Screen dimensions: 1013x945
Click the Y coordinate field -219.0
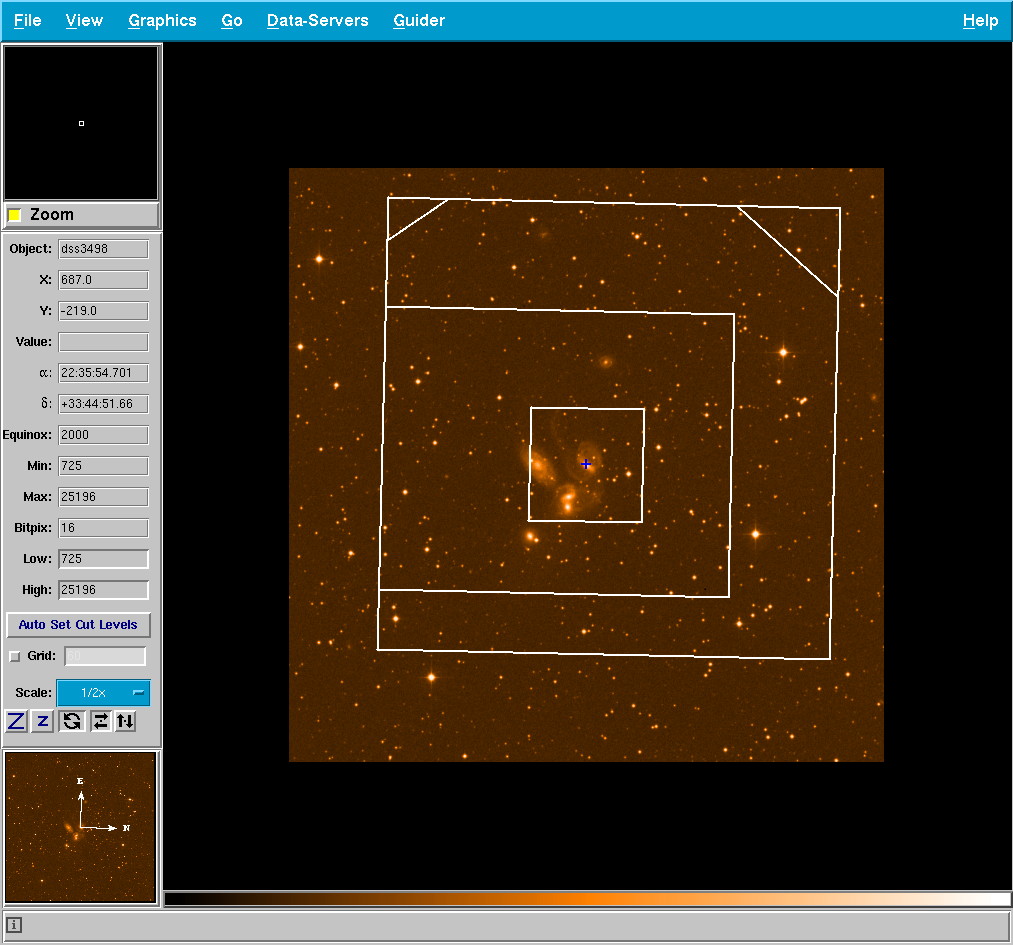pyautogui.click(x=103, y=311)
